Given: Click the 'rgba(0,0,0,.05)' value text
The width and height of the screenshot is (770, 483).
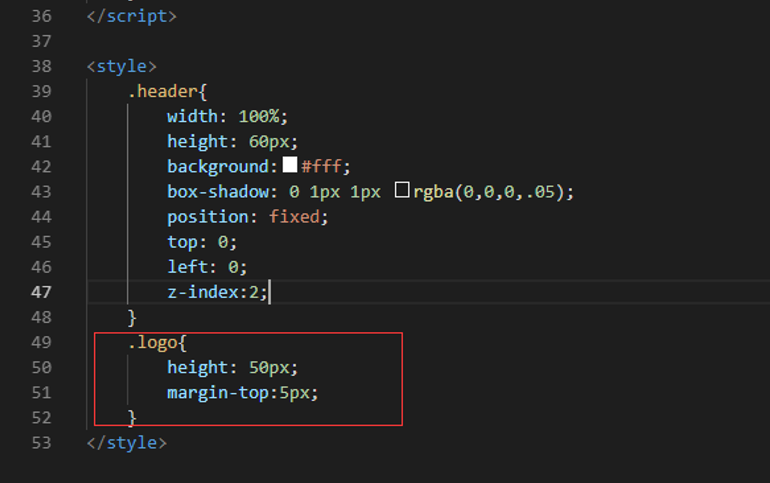Looking at the screenshot, I should (x=488, y=192).
